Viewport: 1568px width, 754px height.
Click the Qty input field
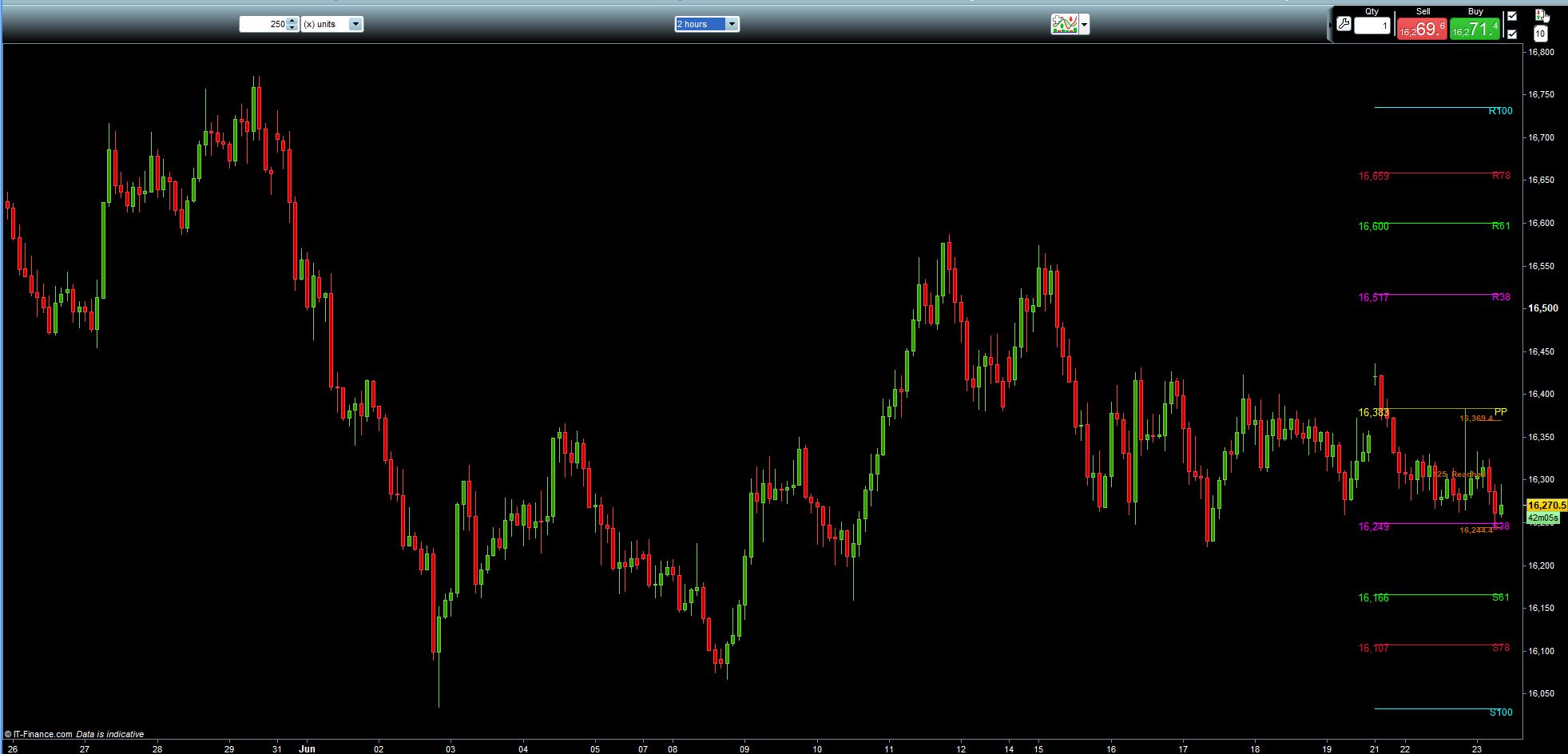[1372, 26]
